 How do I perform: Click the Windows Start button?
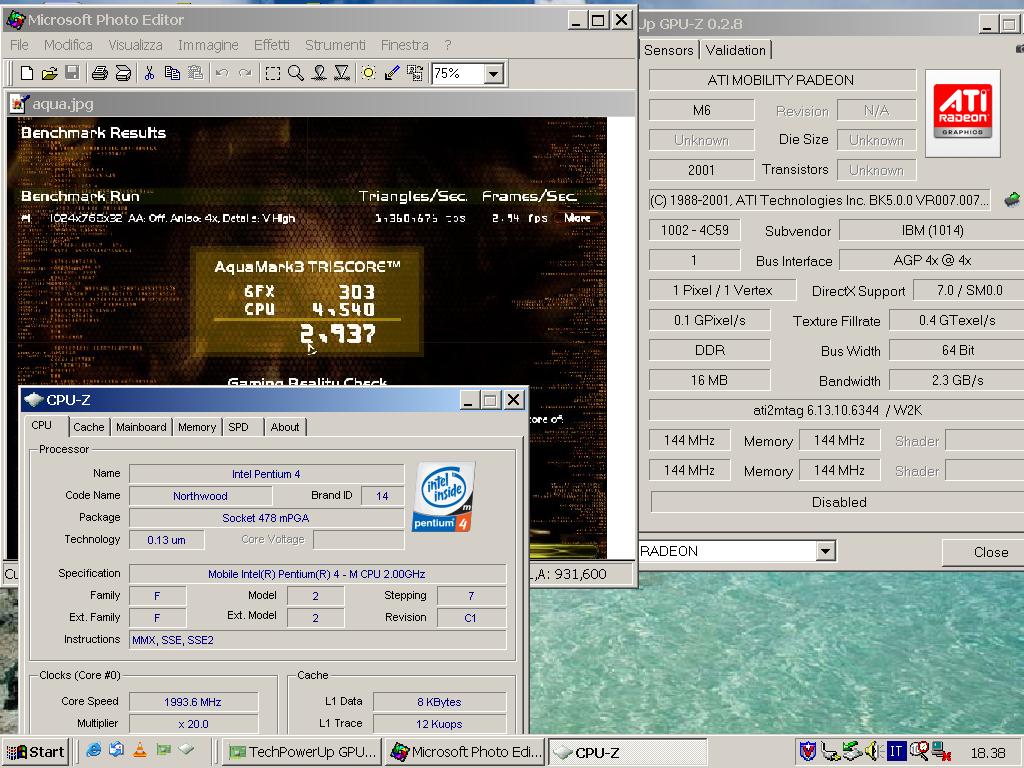pos(35,752)
